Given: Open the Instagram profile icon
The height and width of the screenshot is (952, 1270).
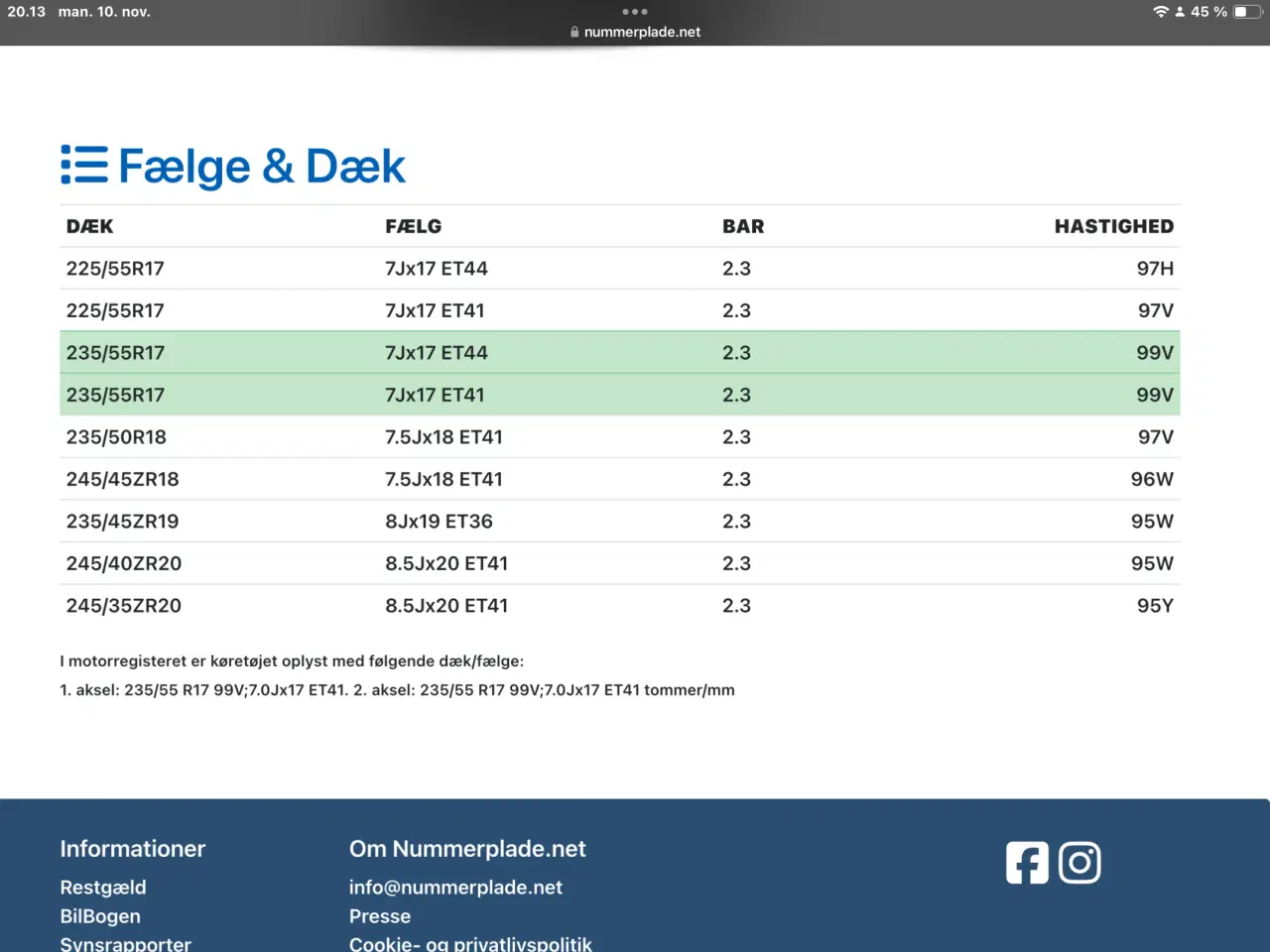Looking at the screenshot, I should tap(1079, 863).
